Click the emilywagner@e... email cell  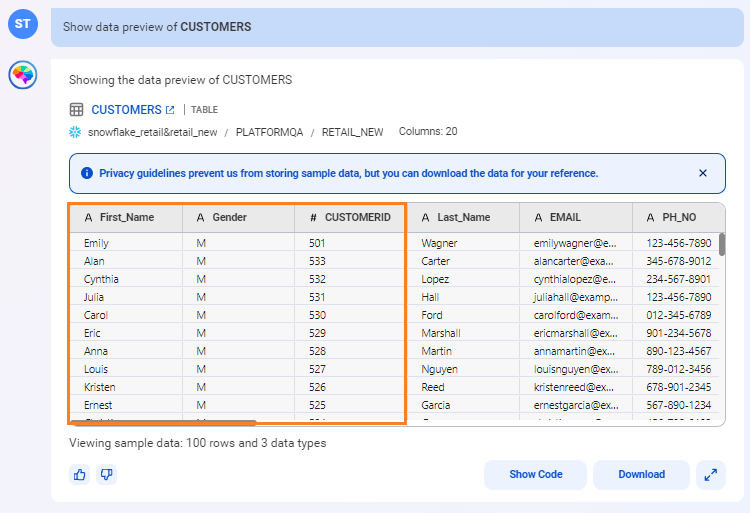tap(576, 243)
